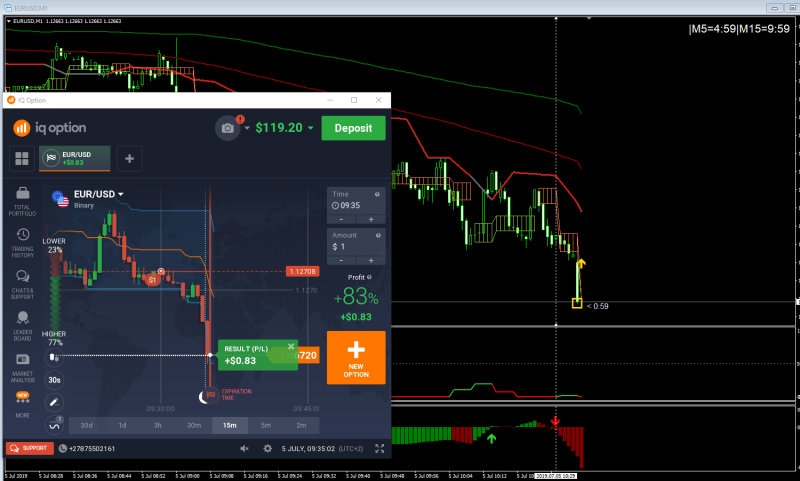
Task: Toggle sound mute icon in footer
Action: click(x=244, y=448)
